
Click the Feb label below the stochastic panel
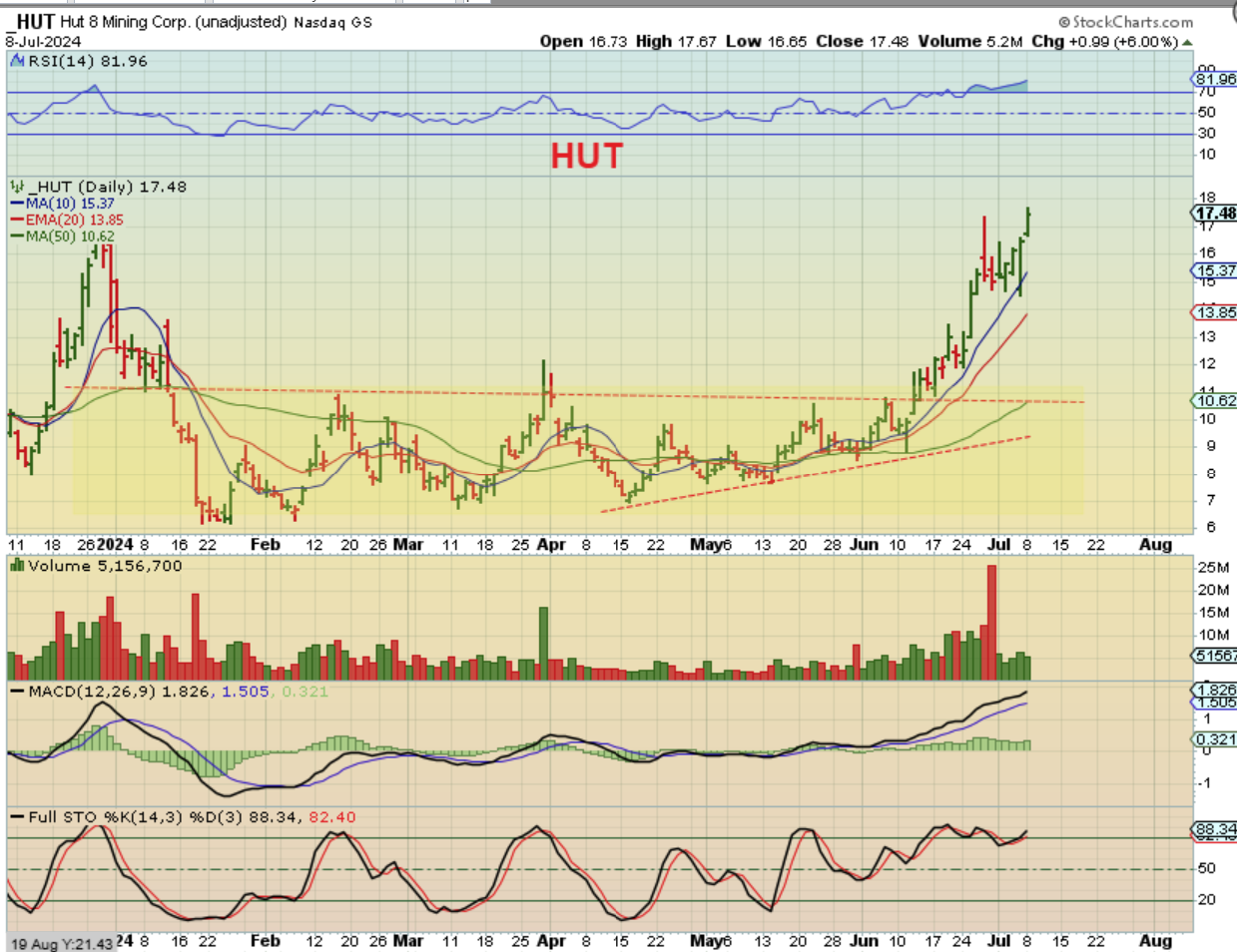pos(265,940)
